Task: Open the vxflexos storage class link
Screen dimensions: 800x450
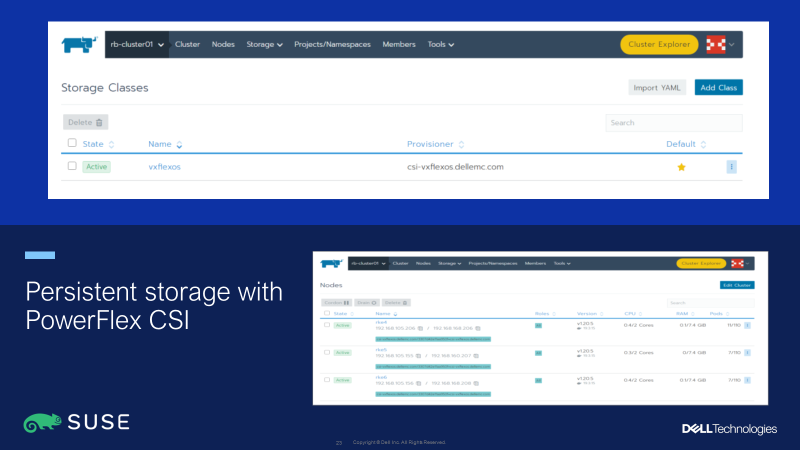Action: click(164, 167)
